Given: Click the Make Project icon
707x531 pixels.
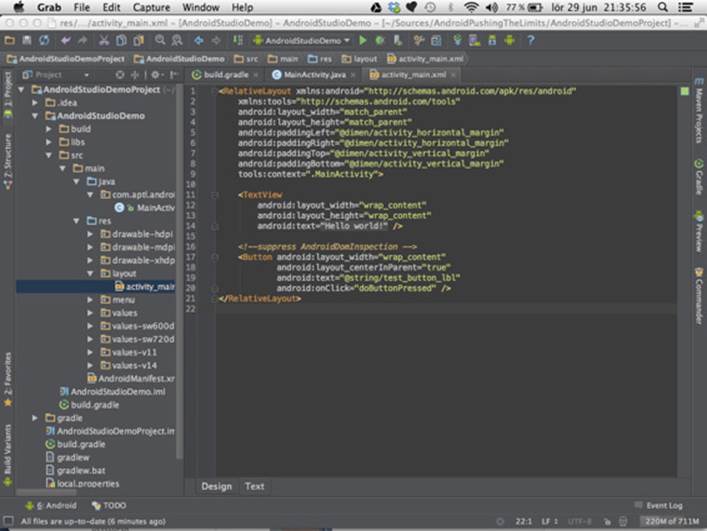Looking at the screenshot, I should 238,41.
